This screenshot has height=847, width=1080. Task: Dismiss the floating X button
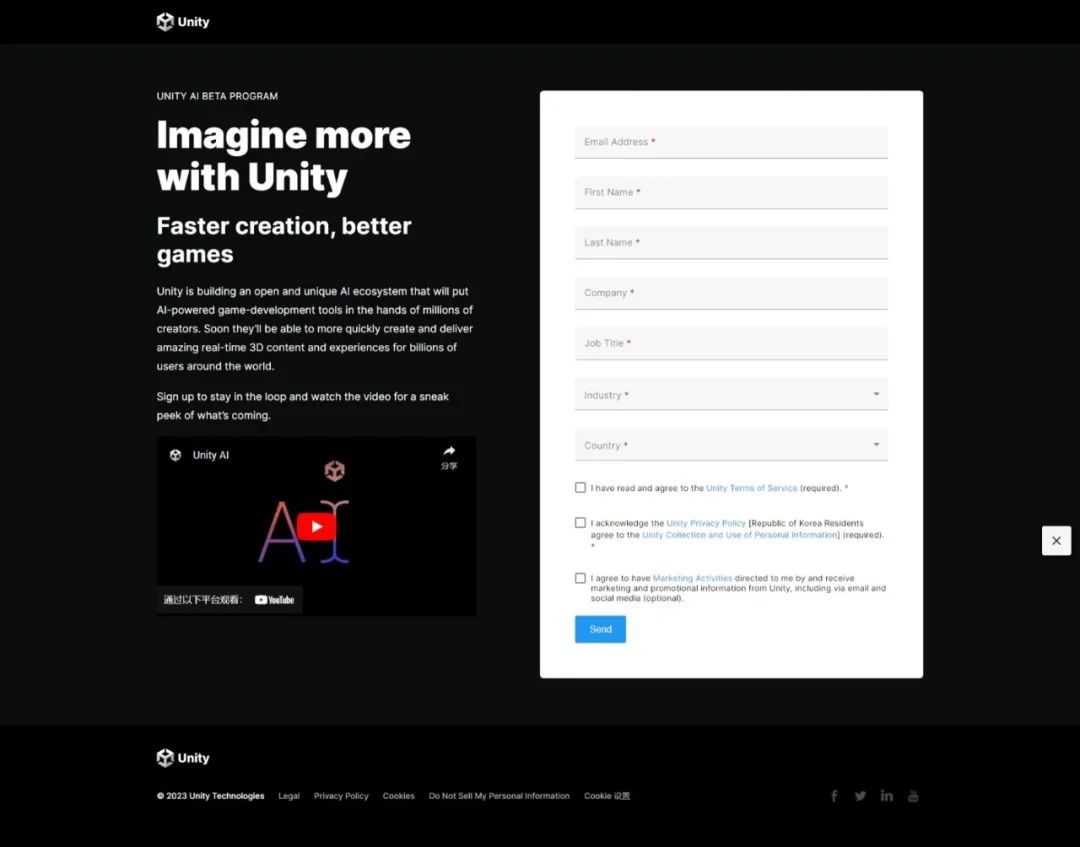pos(1057,541)
